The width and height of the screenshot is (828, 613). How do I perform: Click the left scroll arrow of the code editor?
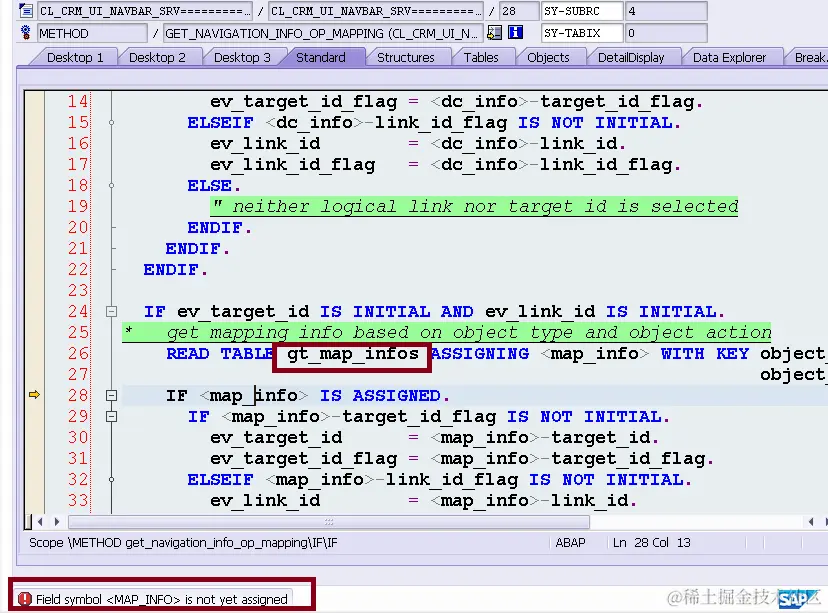[40, 522]
